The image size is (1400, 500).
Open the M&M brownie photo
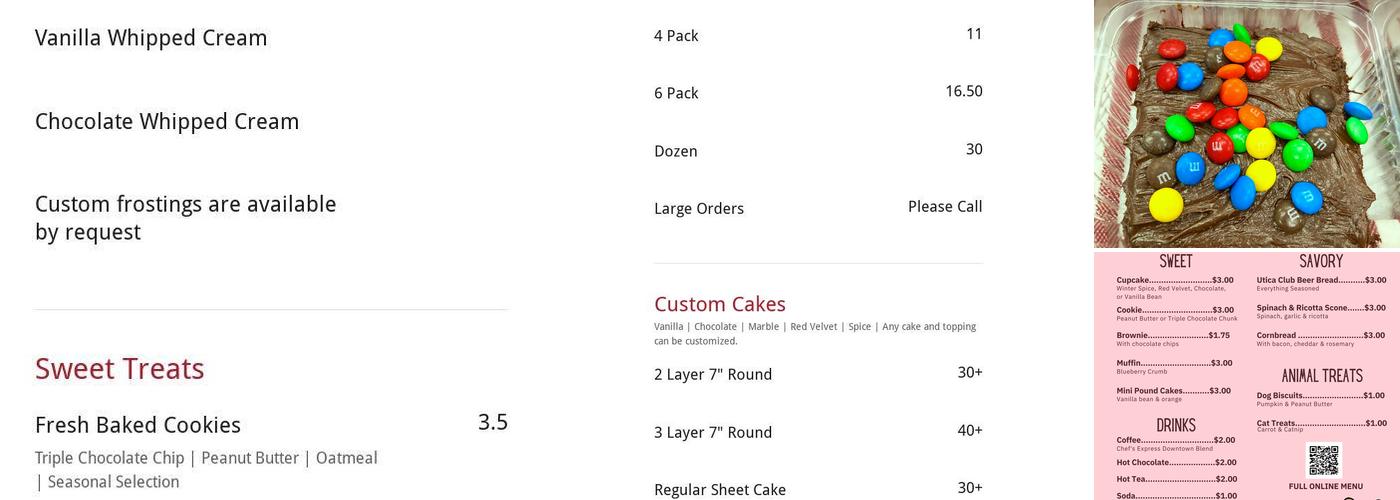click(x=1247, y=124)
